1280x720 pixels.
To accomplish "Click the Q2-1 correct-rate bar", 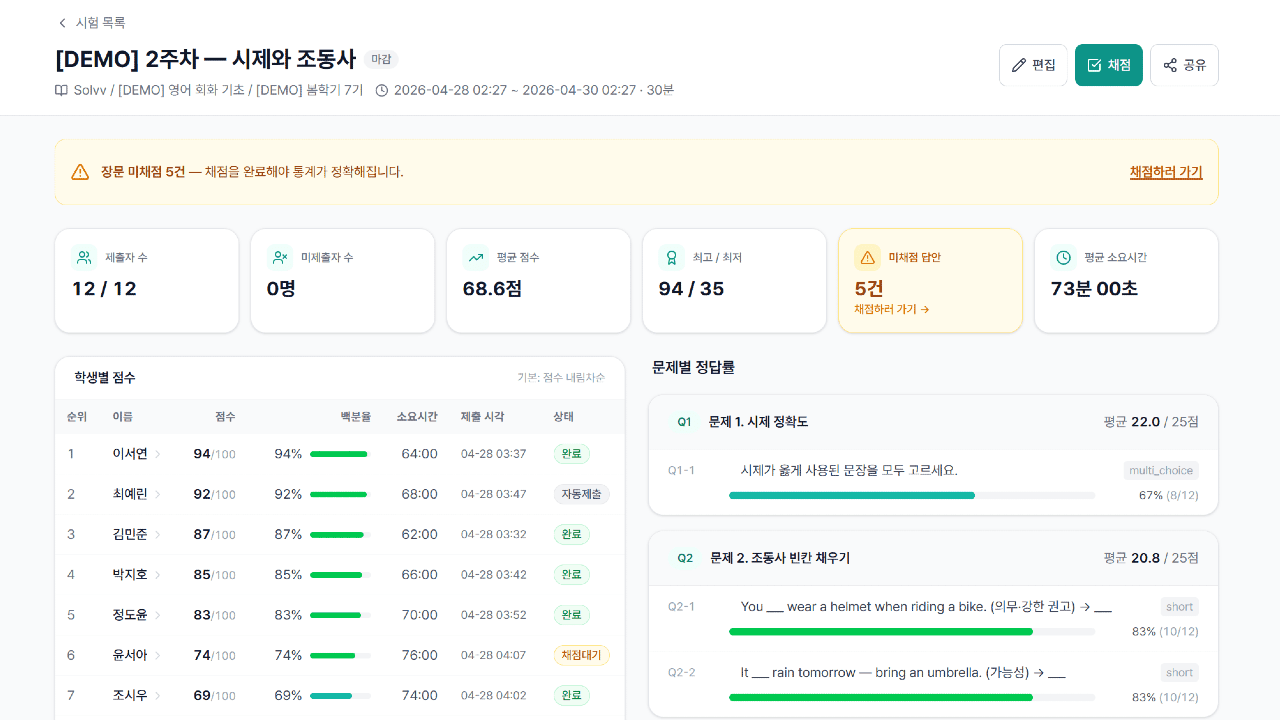I will 912,631.
